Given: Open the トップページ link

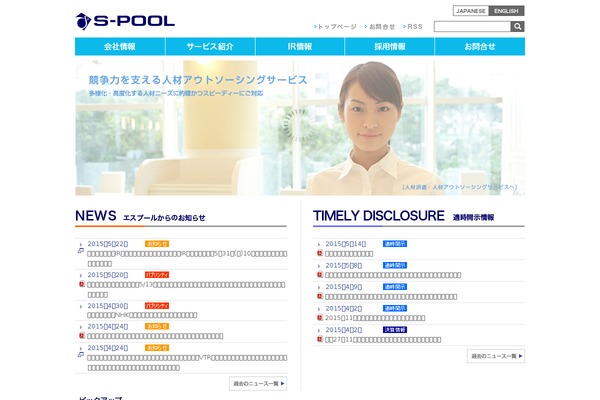Looking at the screenshot, I should (335, 26).
